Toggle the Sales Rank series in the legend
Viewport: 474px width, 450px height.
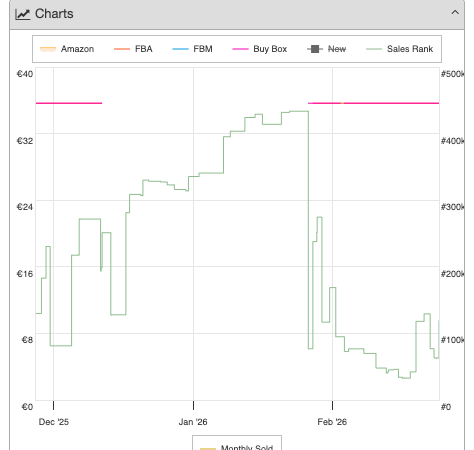[399, 49]
